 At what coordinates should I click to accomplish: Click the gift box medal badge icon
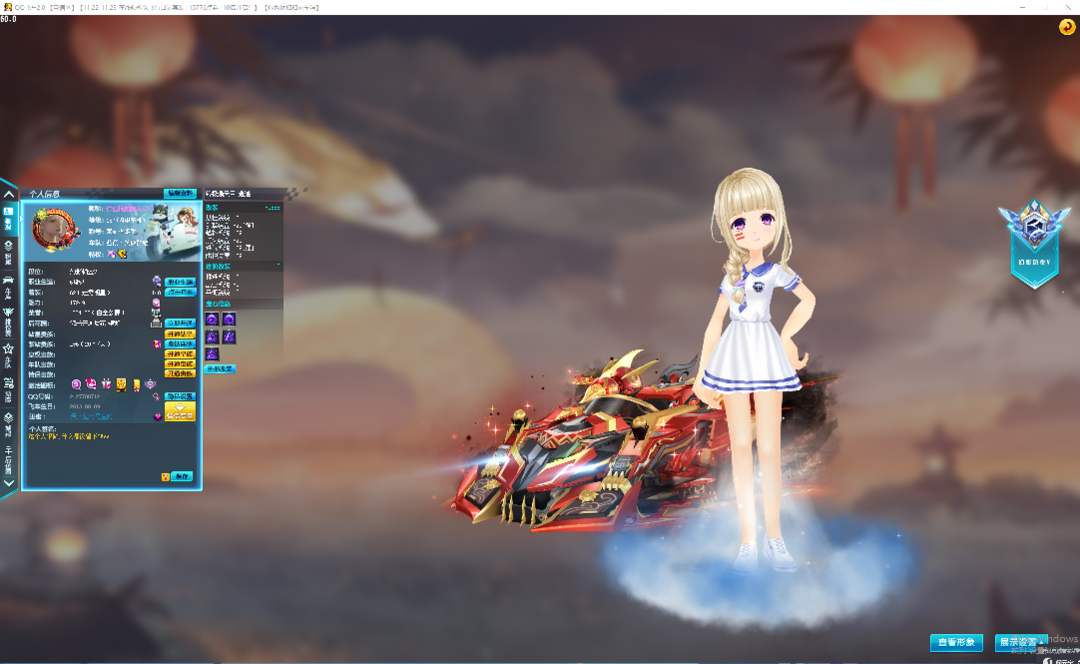[x=106, y=384]
